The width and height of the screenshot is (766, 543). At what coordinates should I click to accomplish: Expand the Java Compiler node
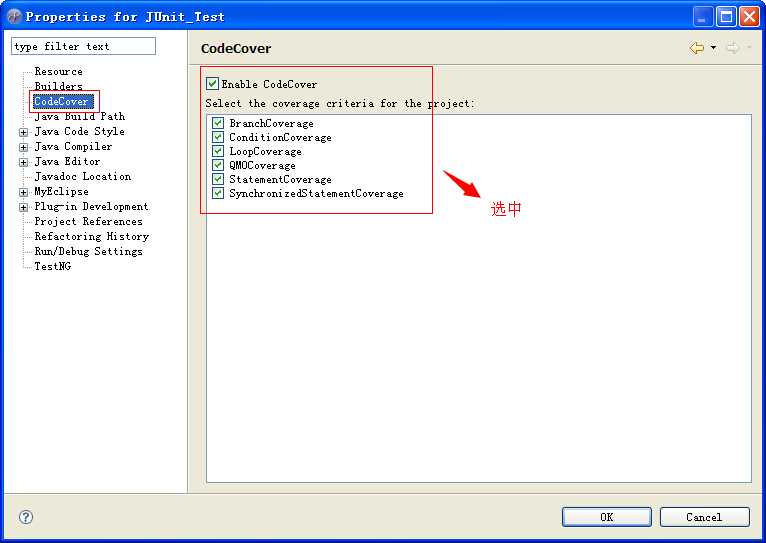pyautogui.click(x=23, y=147)
